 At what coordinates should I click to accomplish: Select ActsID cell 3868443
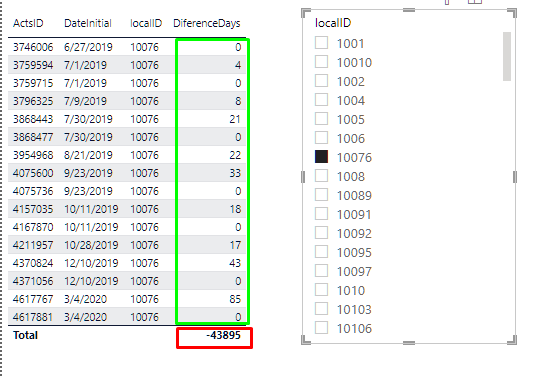[x=33, y=119]
